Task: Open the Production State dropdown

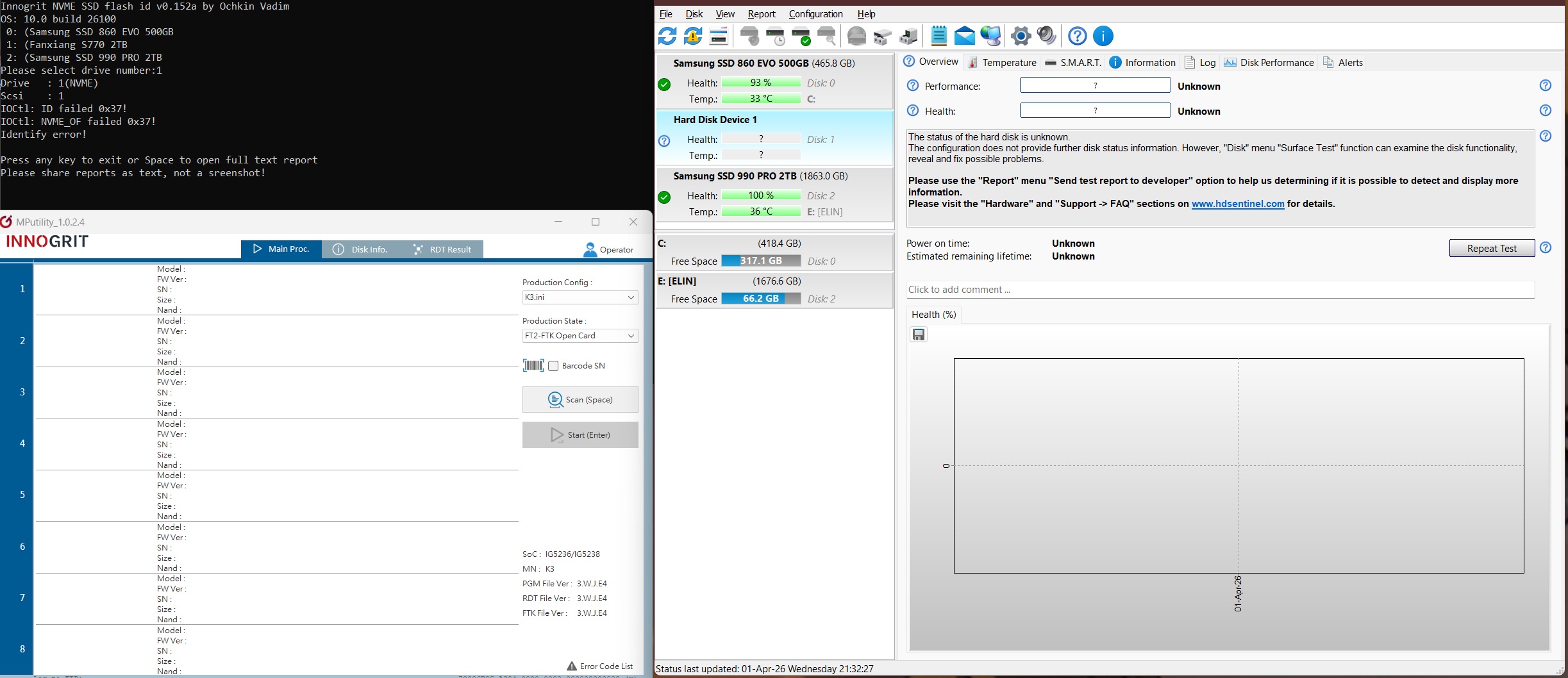Action: point(580,336)
